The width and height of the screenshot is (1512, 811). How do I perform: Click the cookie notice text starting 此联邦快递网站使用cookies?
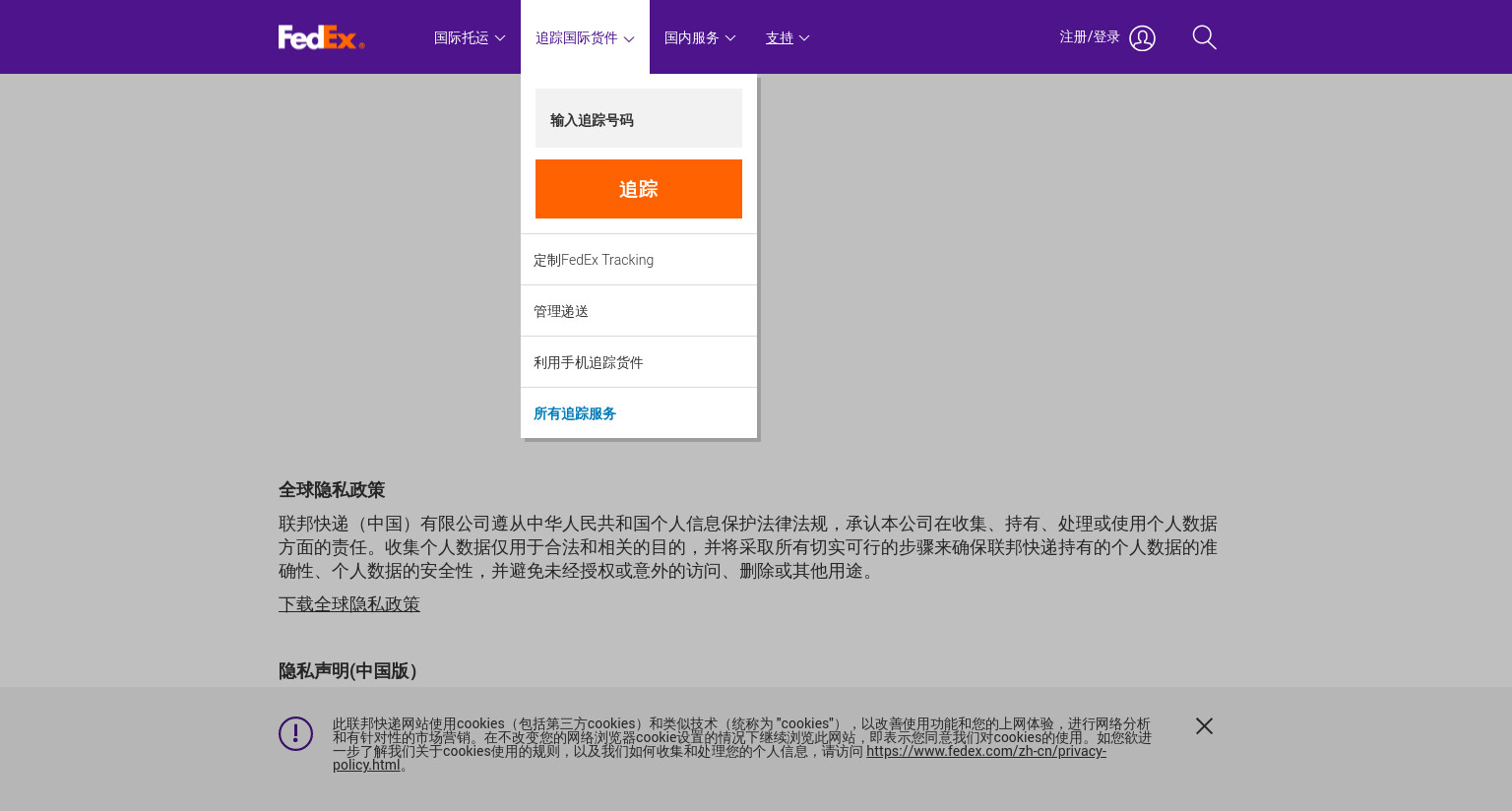coord(742,744)
